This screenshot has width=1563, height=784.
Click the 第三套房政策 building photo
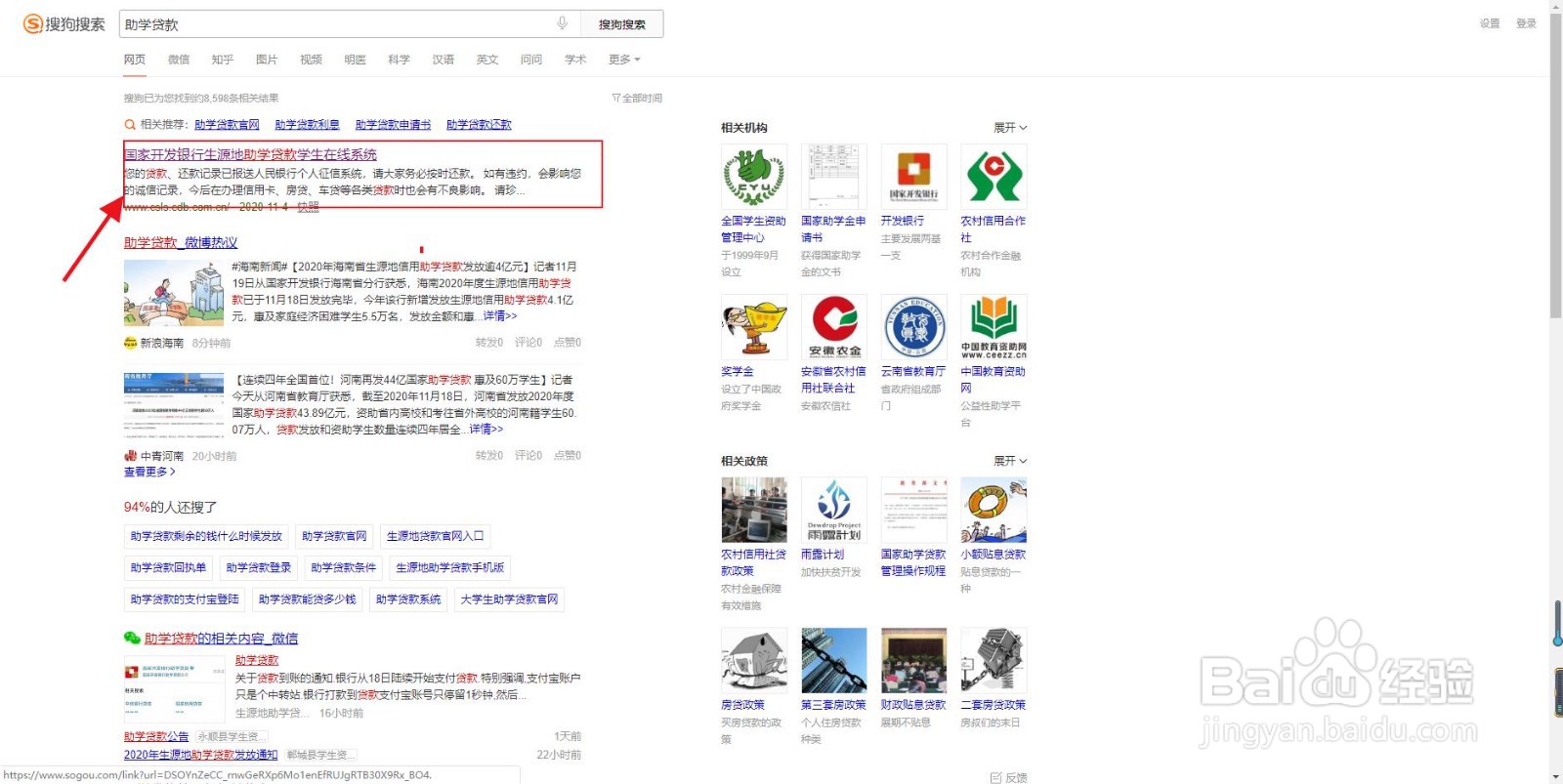tap(833, 660)
